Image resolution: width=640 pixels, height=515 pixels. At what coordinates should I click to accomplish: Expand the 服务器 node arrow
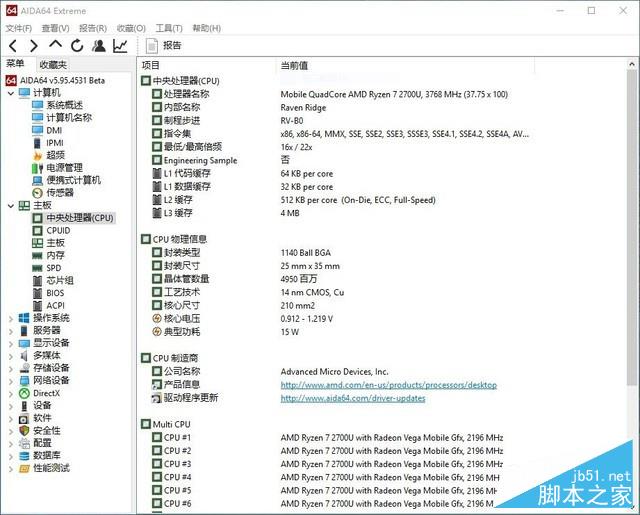(11, 331)
